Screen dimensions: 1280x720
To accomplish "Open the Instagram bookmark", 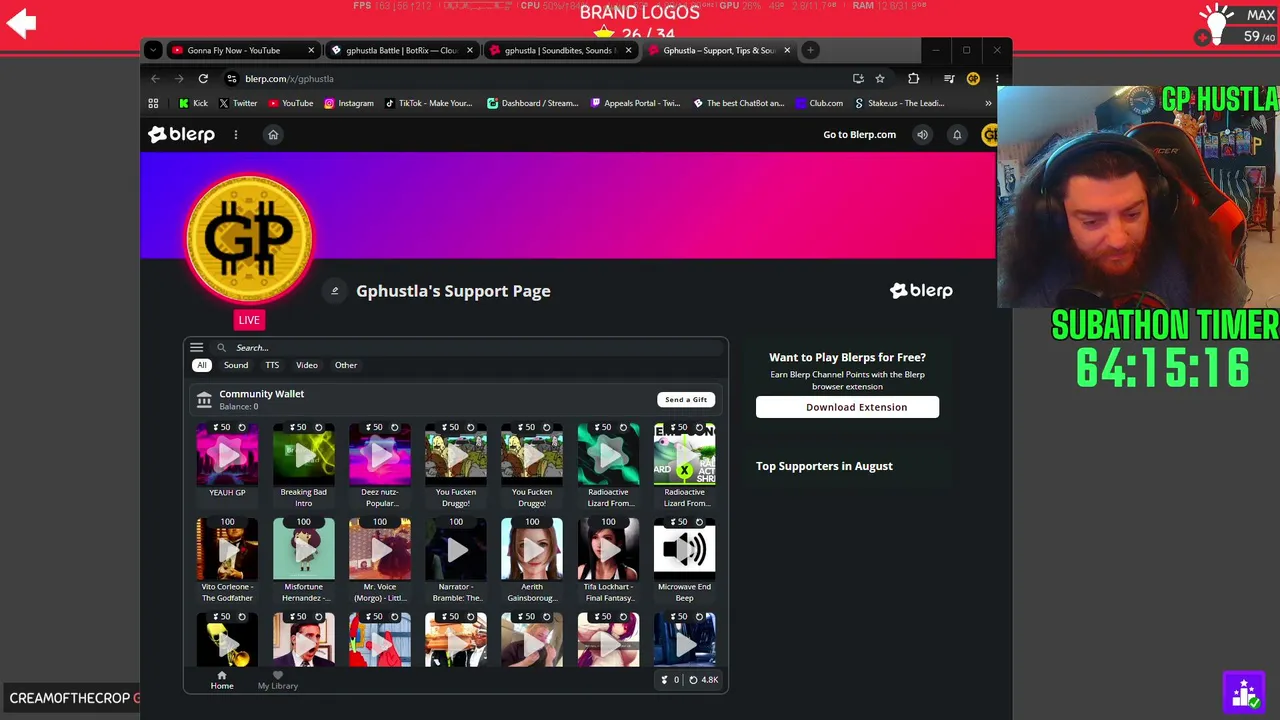I will 349,103.
